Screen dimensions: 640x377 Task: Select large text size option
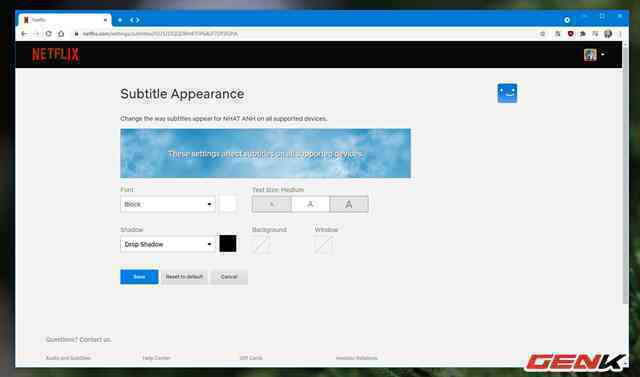click(x=349, y=204)
